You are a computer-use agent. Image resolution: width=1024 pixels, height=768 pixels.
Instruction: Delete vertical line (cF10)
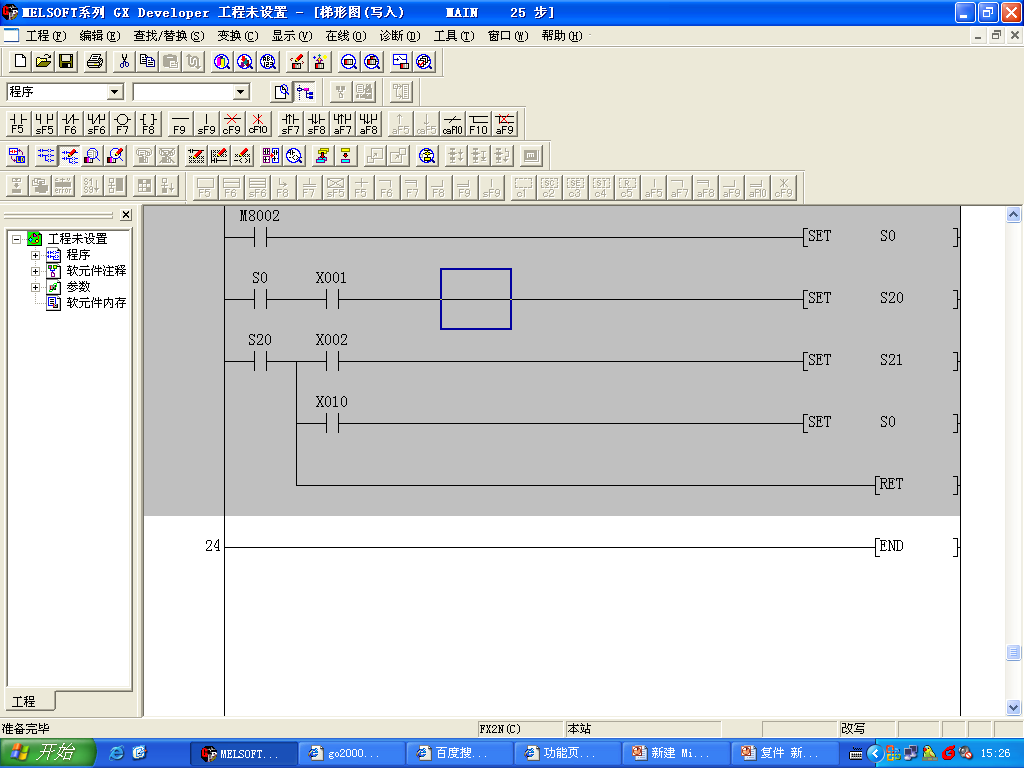pyautogui.click(x=258, y=123)
